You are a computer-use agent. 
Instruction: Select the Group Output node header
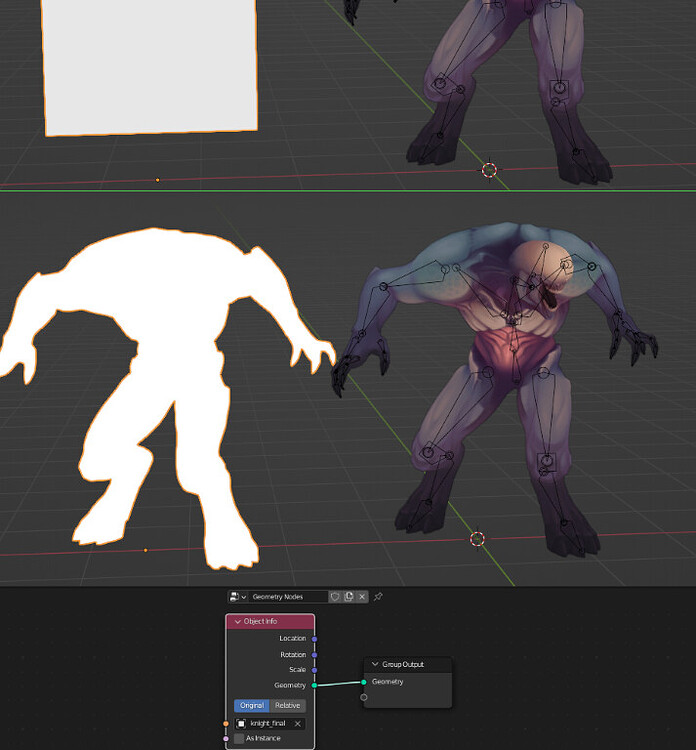408,664
